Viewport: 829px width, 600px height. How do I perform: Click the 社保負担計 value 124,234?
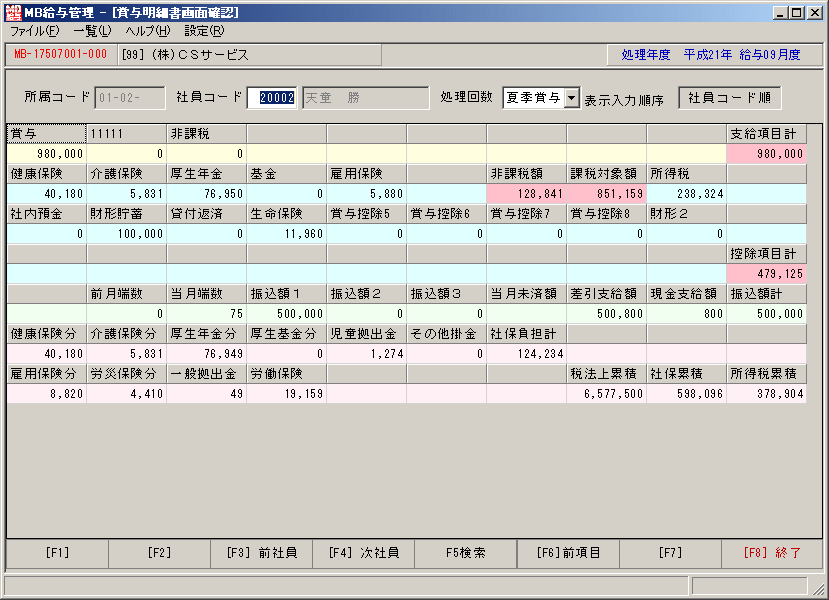527,354
